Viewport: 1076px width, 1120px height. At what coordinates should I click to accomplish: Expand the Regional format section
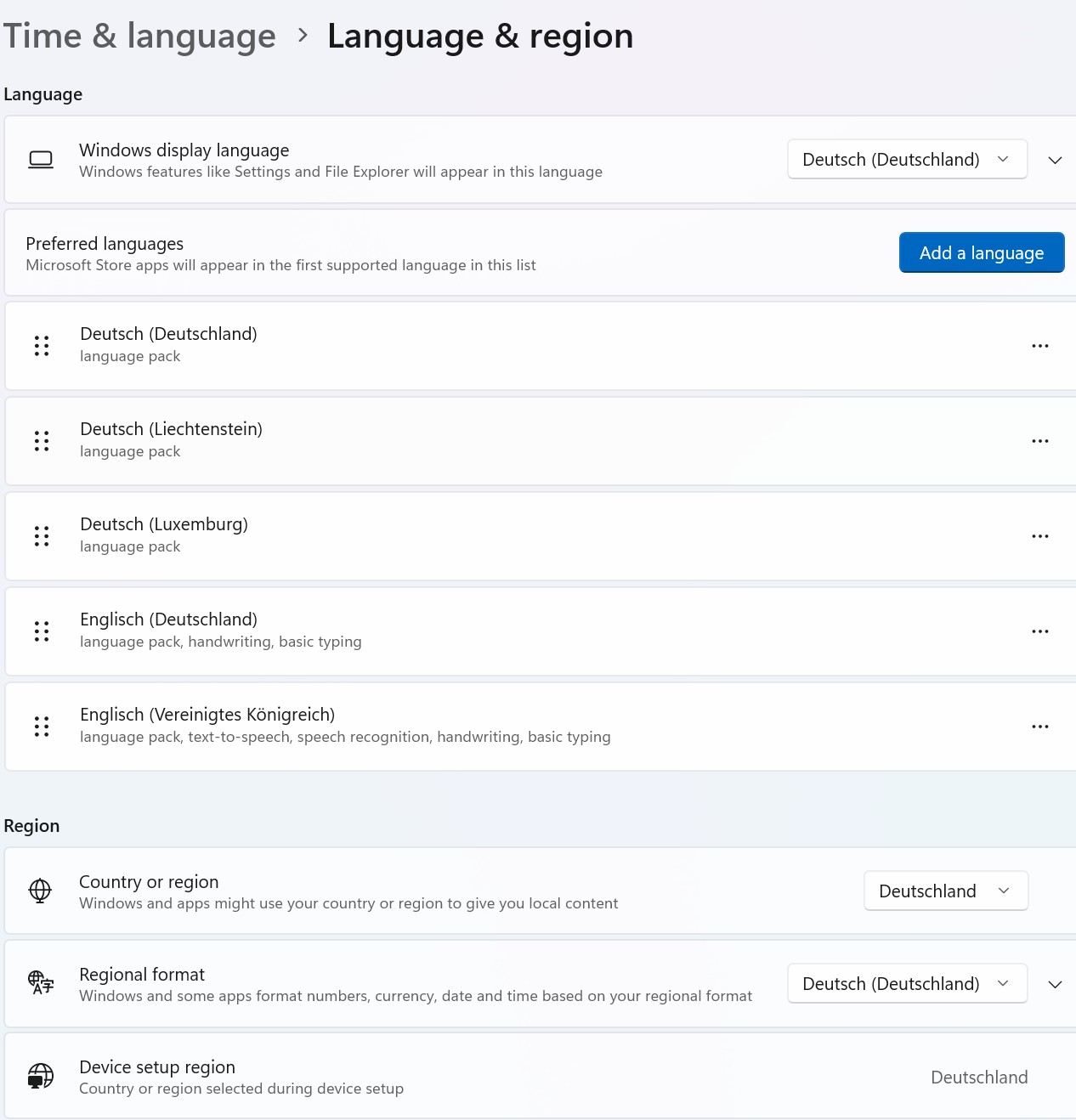[x=1055, y=984]
